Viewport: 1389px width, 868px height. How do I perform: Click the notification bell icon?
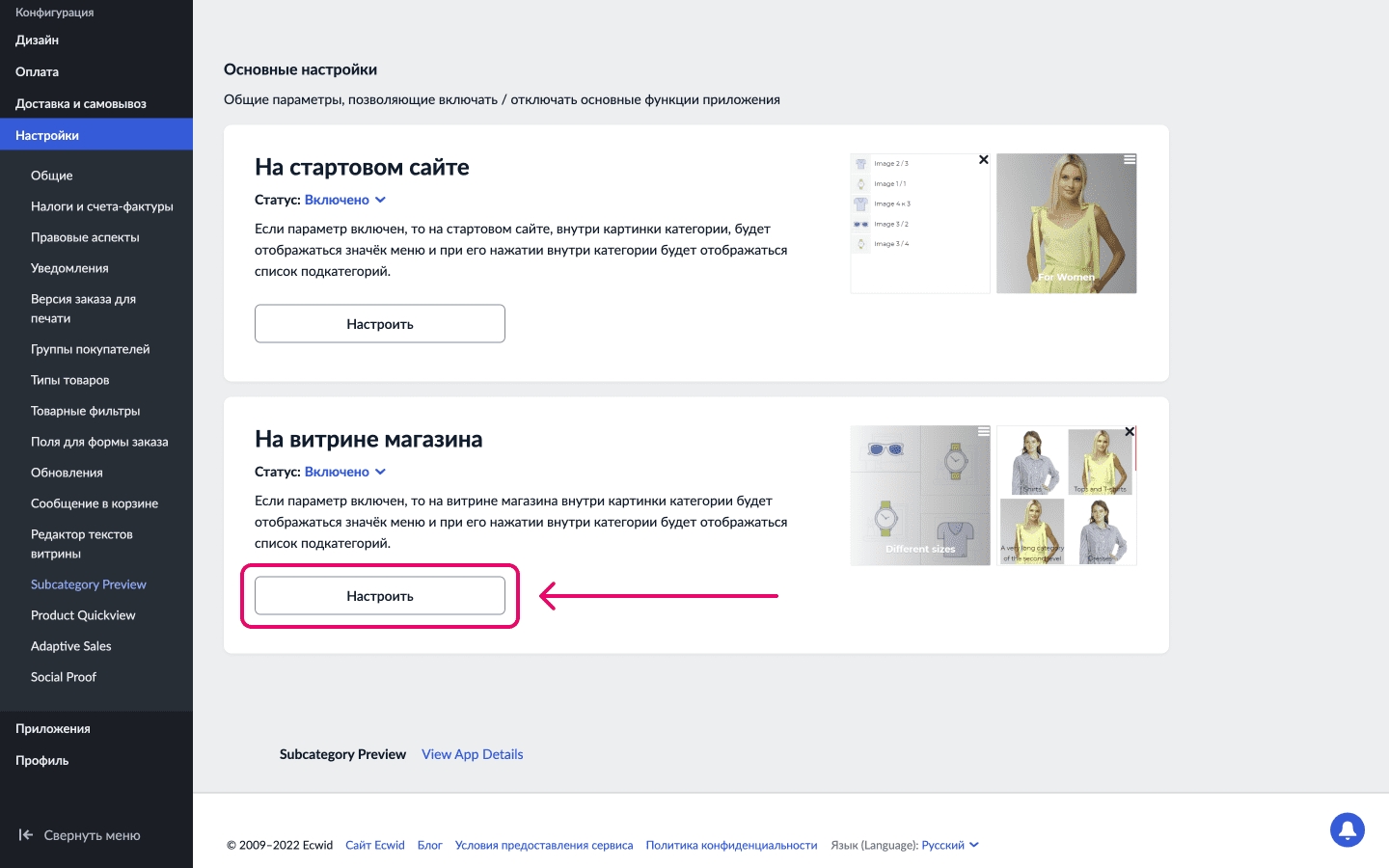pos(1347,829)
